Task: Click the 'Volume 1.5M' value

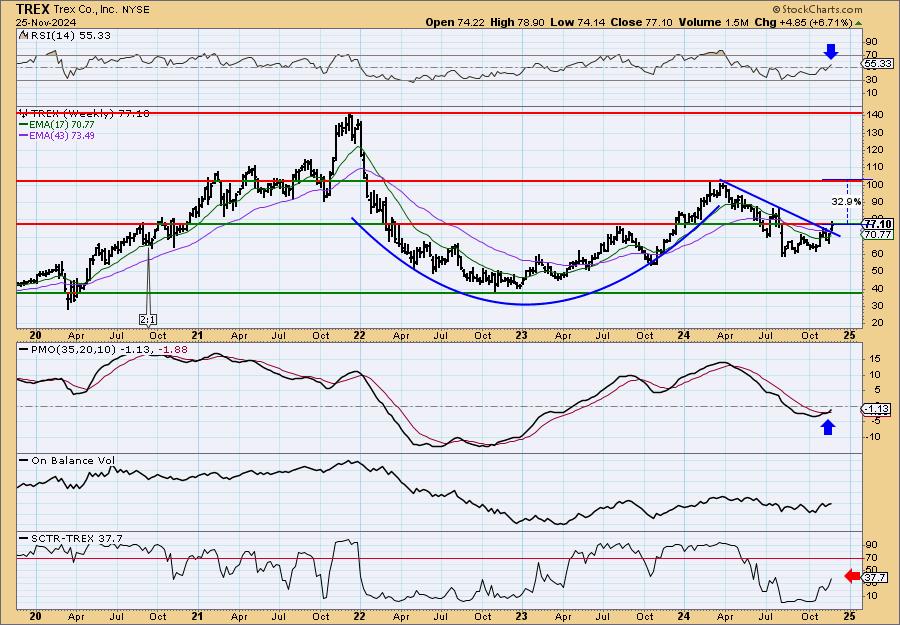Action: [x=713, y=22]
